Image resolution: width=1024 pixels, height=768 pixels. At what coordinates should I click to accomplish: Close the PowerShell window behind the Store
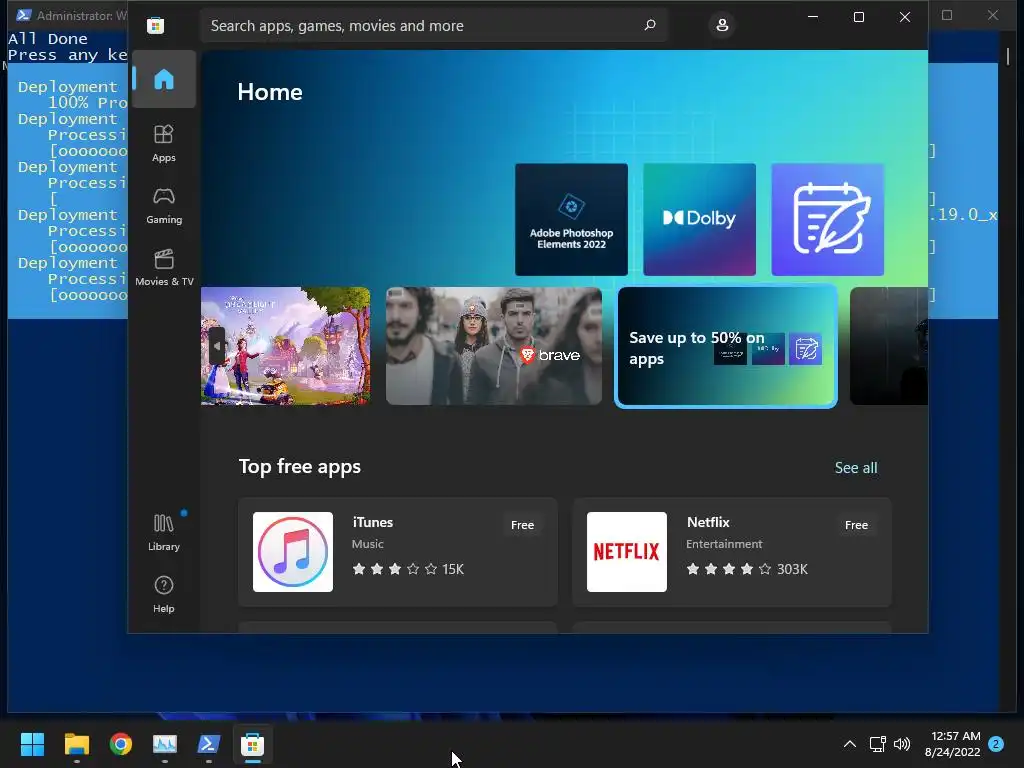[993, 15]
